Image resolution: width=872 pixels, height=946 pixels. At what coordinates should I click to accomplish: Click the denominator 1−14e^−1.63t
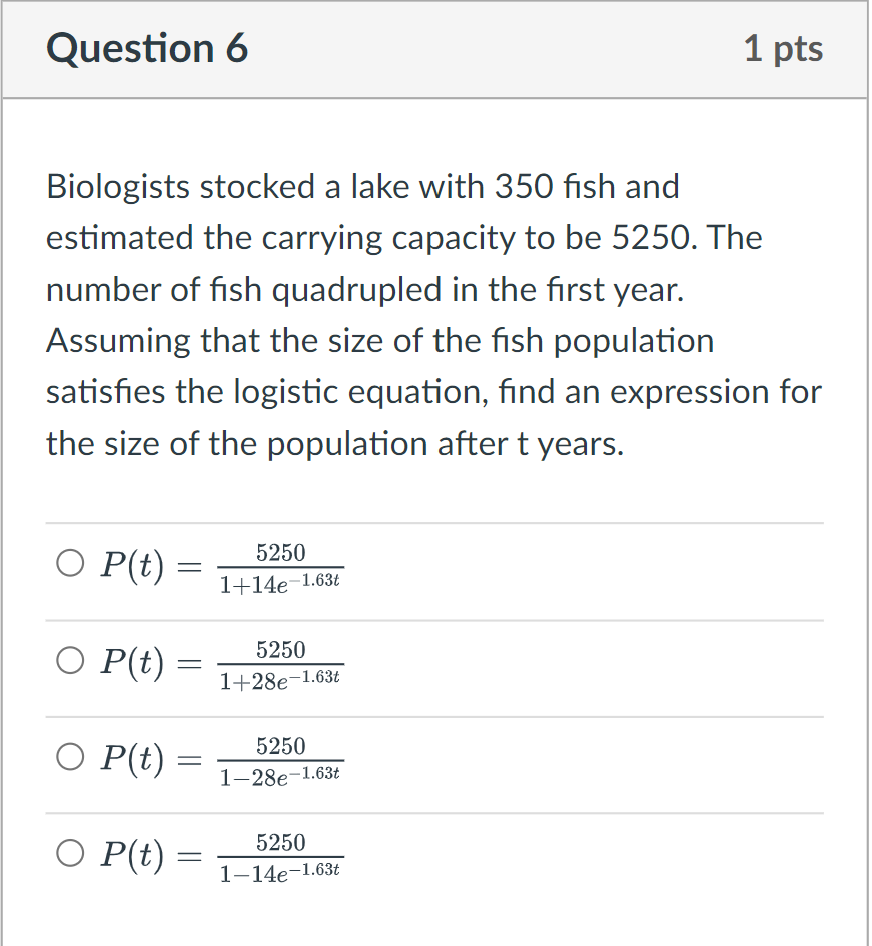click(x=280, y=871)
